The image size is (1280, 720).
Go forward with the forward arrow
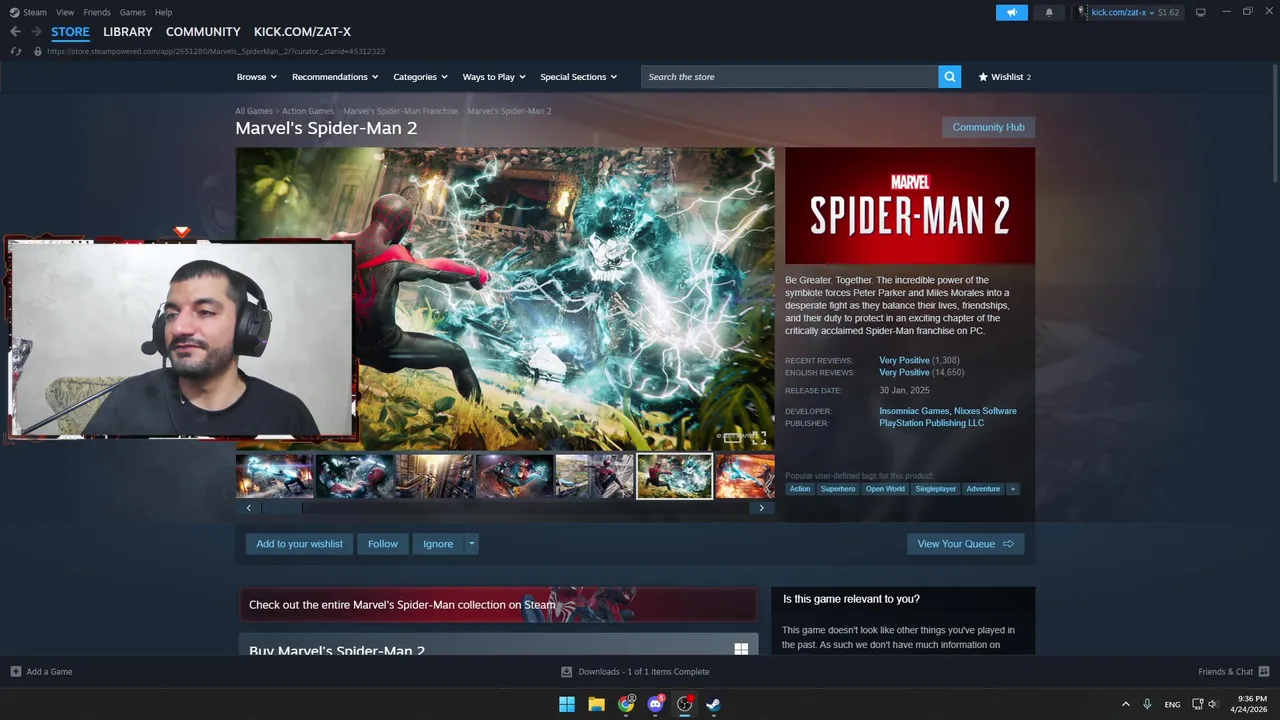pyautogui.click(x=36, y=32)
